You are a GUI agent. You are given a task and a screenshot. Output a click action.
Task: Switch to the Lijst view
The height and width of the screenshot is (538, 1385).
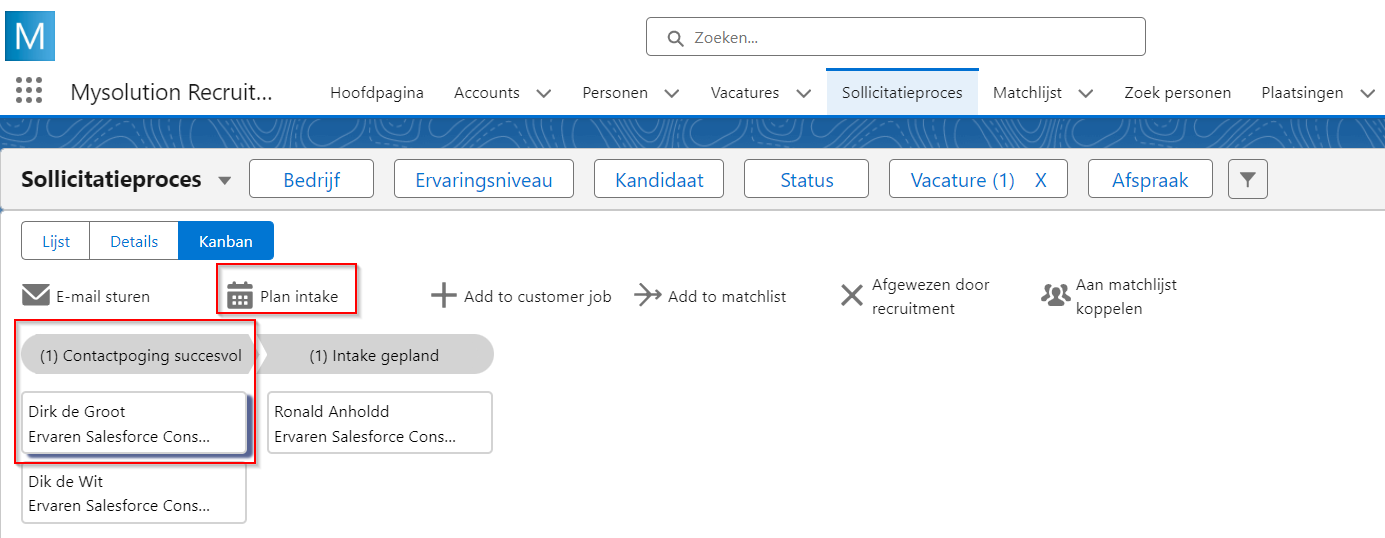(56, 241)
